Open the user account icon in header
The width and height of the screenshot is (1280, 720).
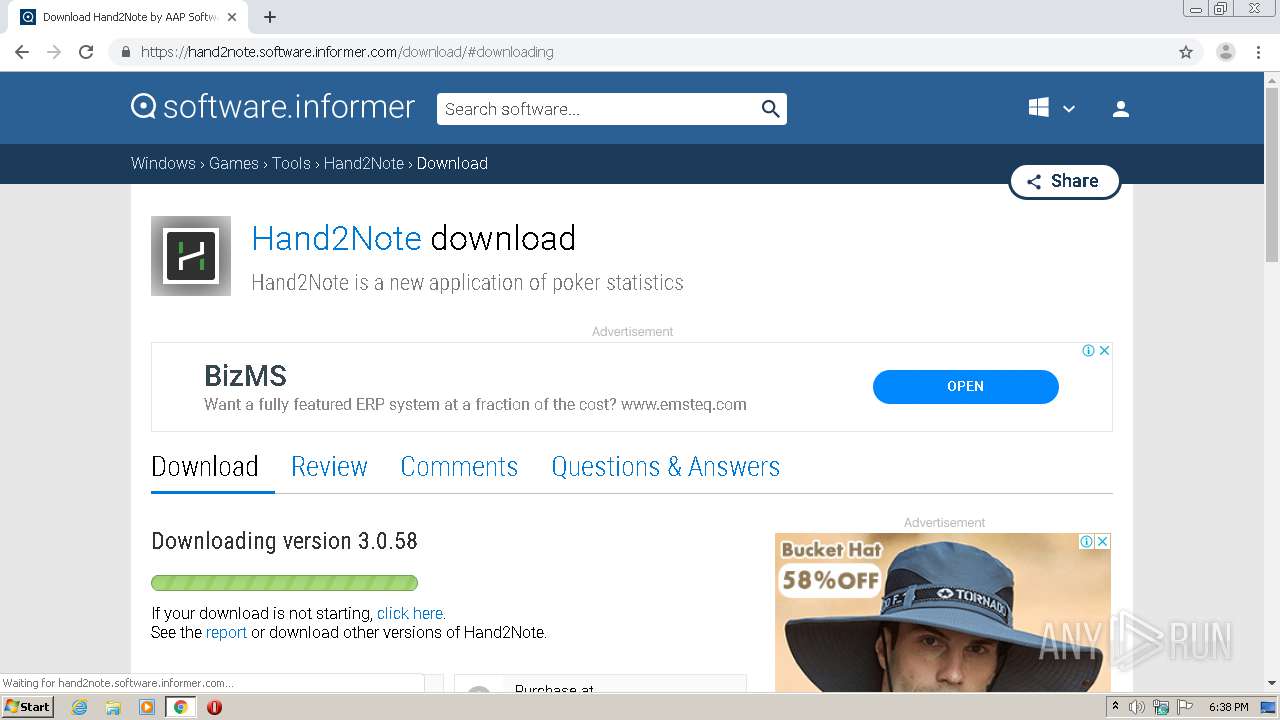[1121, 109]
